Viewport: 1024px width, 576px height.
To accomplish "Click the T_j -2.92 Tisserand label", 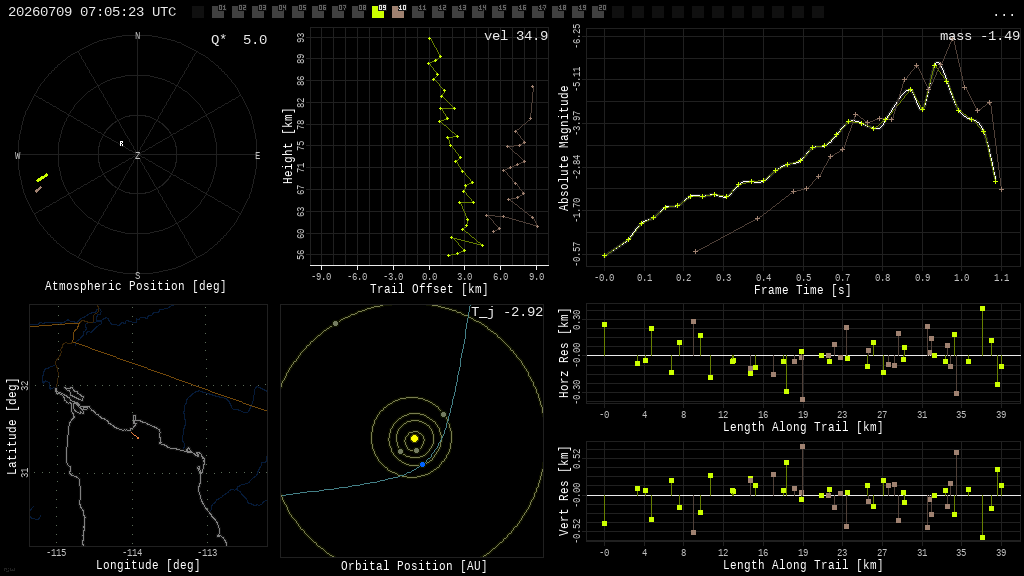I will coord(507,312).
